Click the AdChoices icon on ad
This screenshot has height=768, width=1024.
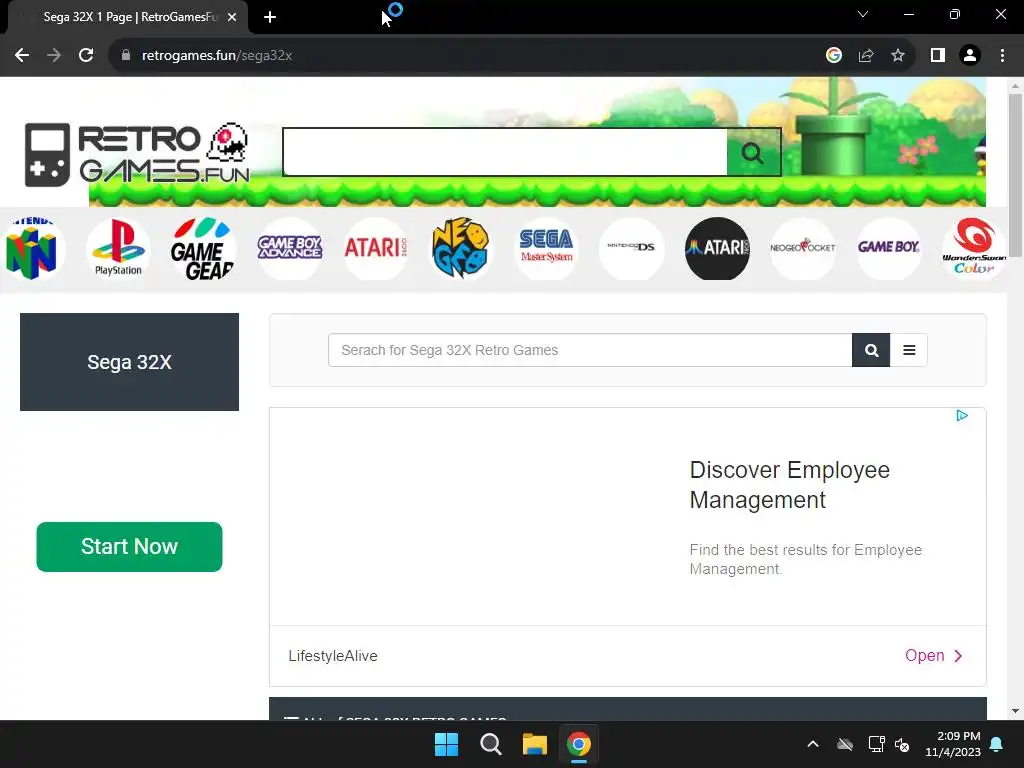click(962, 415)
